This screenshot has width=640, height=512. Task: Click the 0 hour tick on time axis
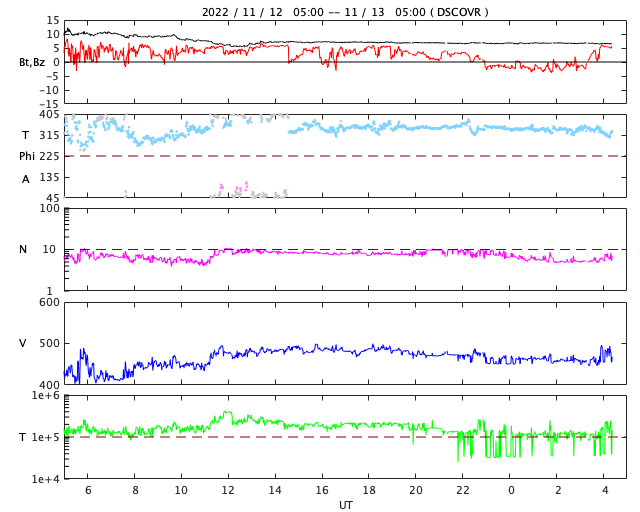pyautogui.click(x=511, y=490)
